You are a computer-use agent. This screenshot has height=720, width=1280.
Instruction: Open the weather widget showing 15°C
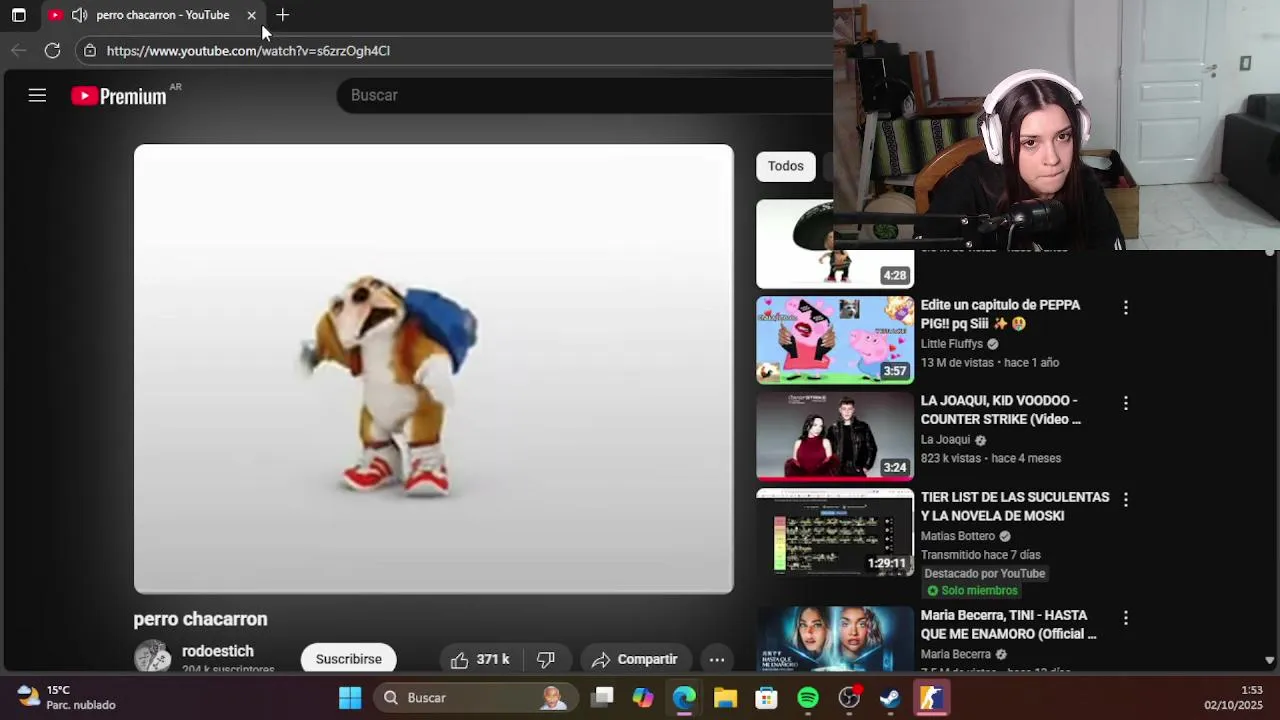(x=66, y=697)
